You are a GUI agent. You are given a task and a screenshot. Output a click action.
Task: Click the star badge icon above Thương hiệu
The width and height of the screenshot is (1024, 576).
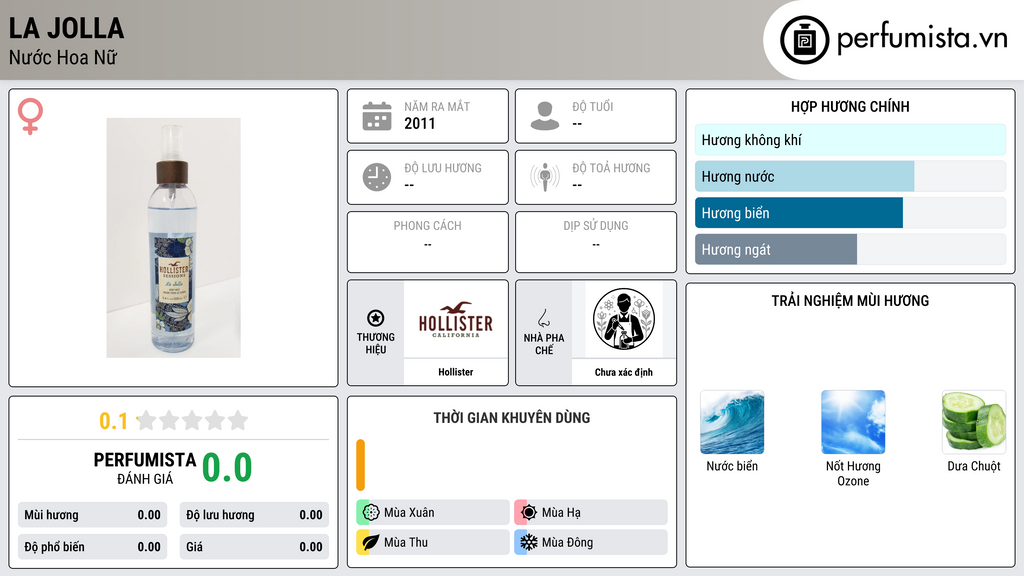click(x=376, y=318)
